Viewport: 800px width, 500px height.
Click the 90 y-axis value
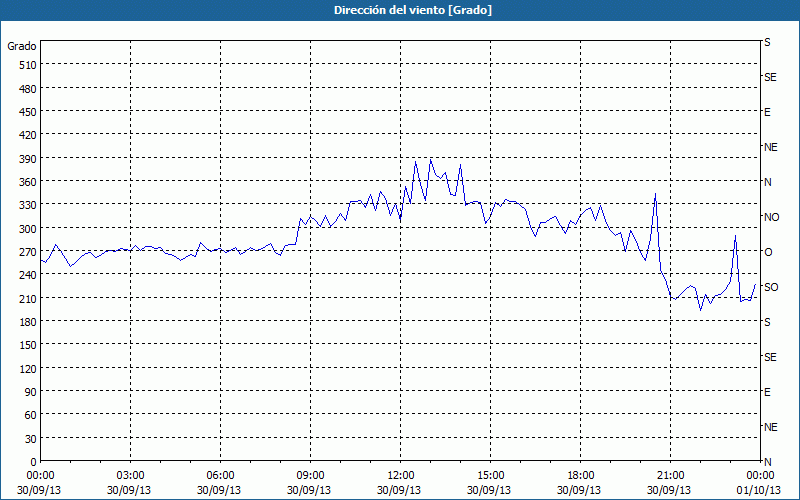coord(31,392)
